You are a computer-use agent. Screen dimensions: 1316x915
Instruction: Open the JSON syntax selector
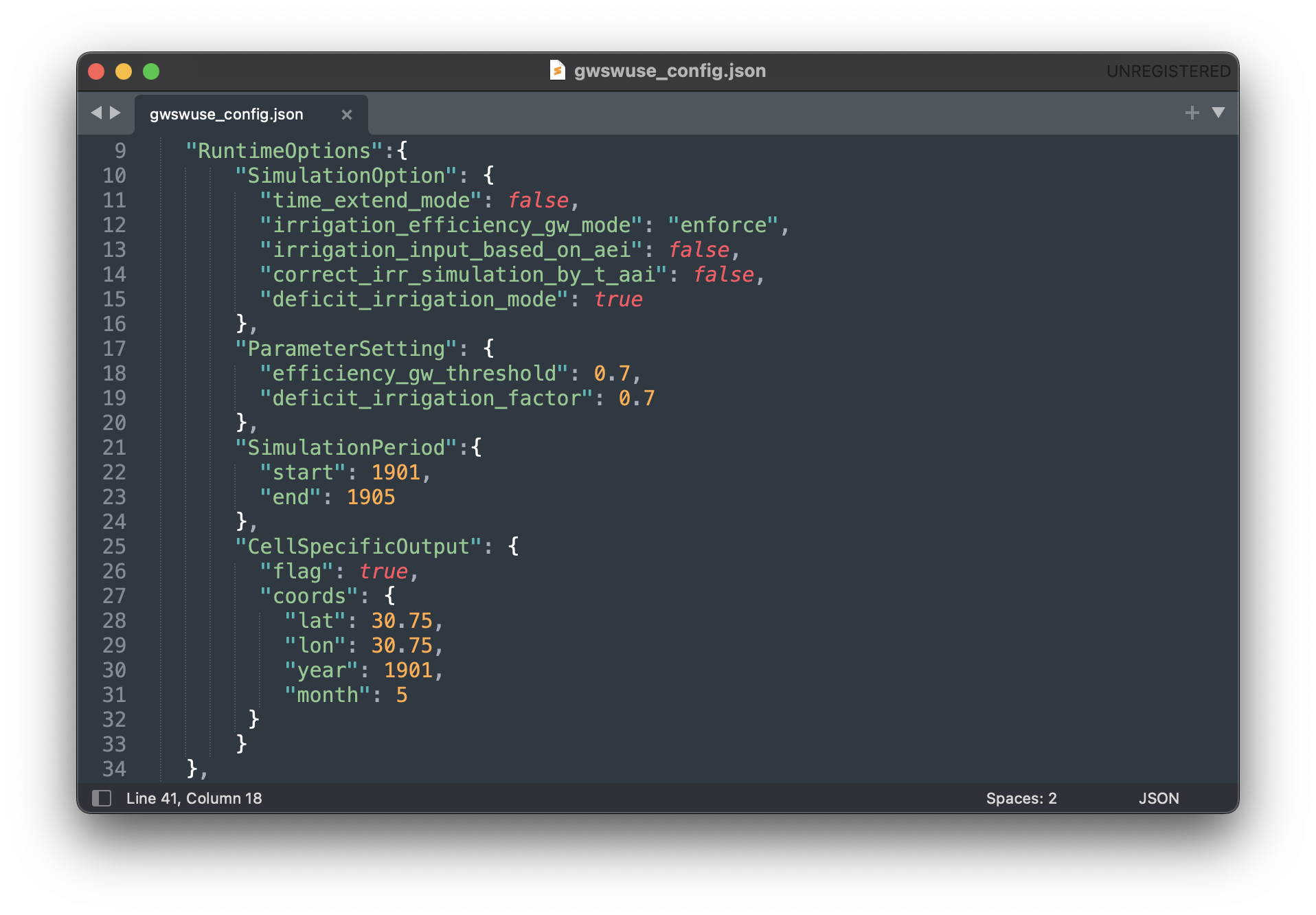1158,798
